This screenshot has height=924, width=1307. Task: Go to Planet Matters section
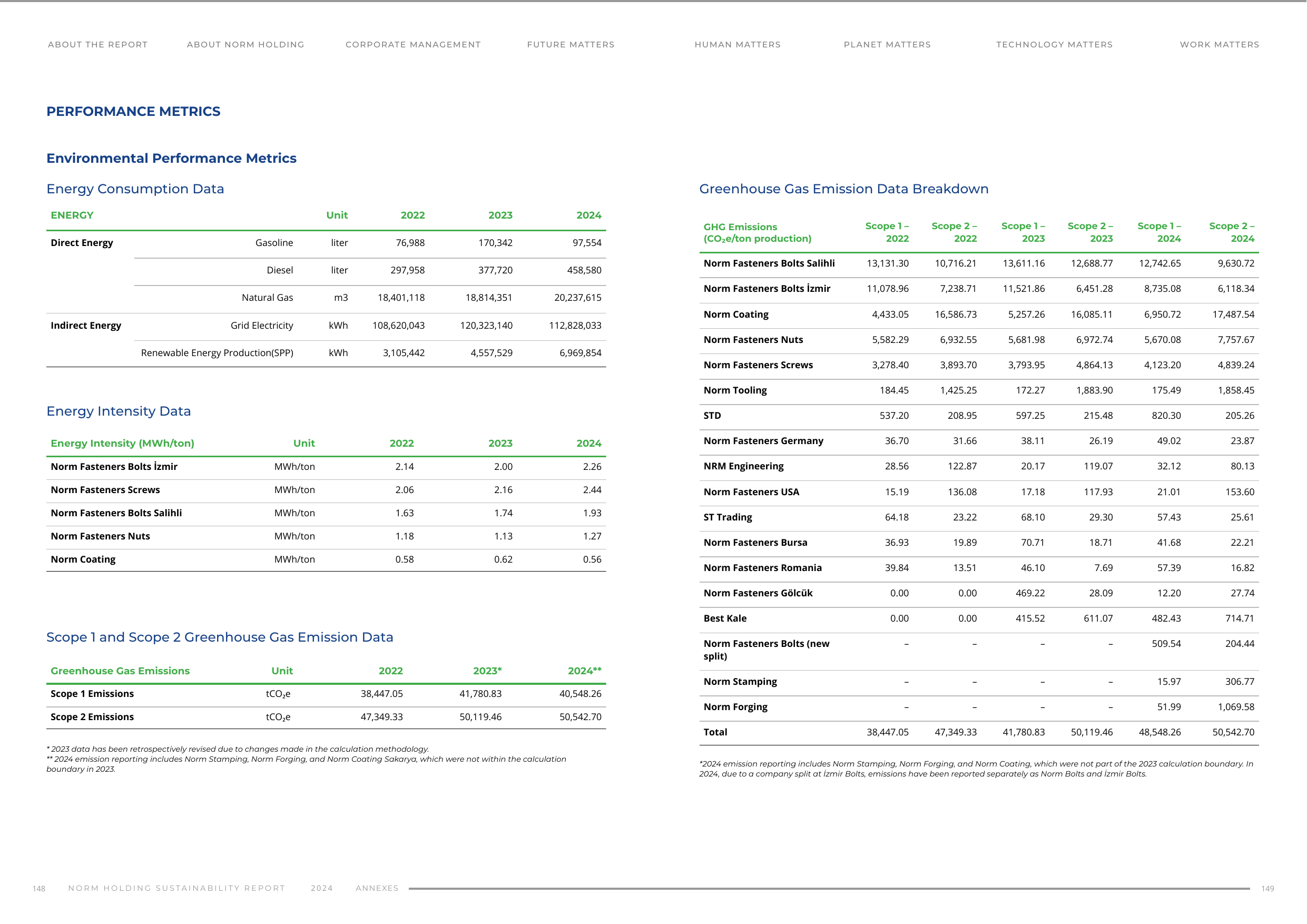(887, 44)
